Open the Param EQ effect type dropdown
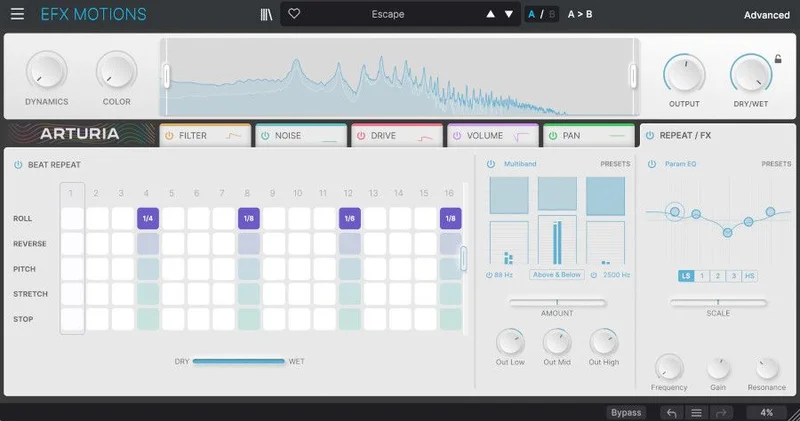The width and height of the screenshot is (800, 421). 680,164
